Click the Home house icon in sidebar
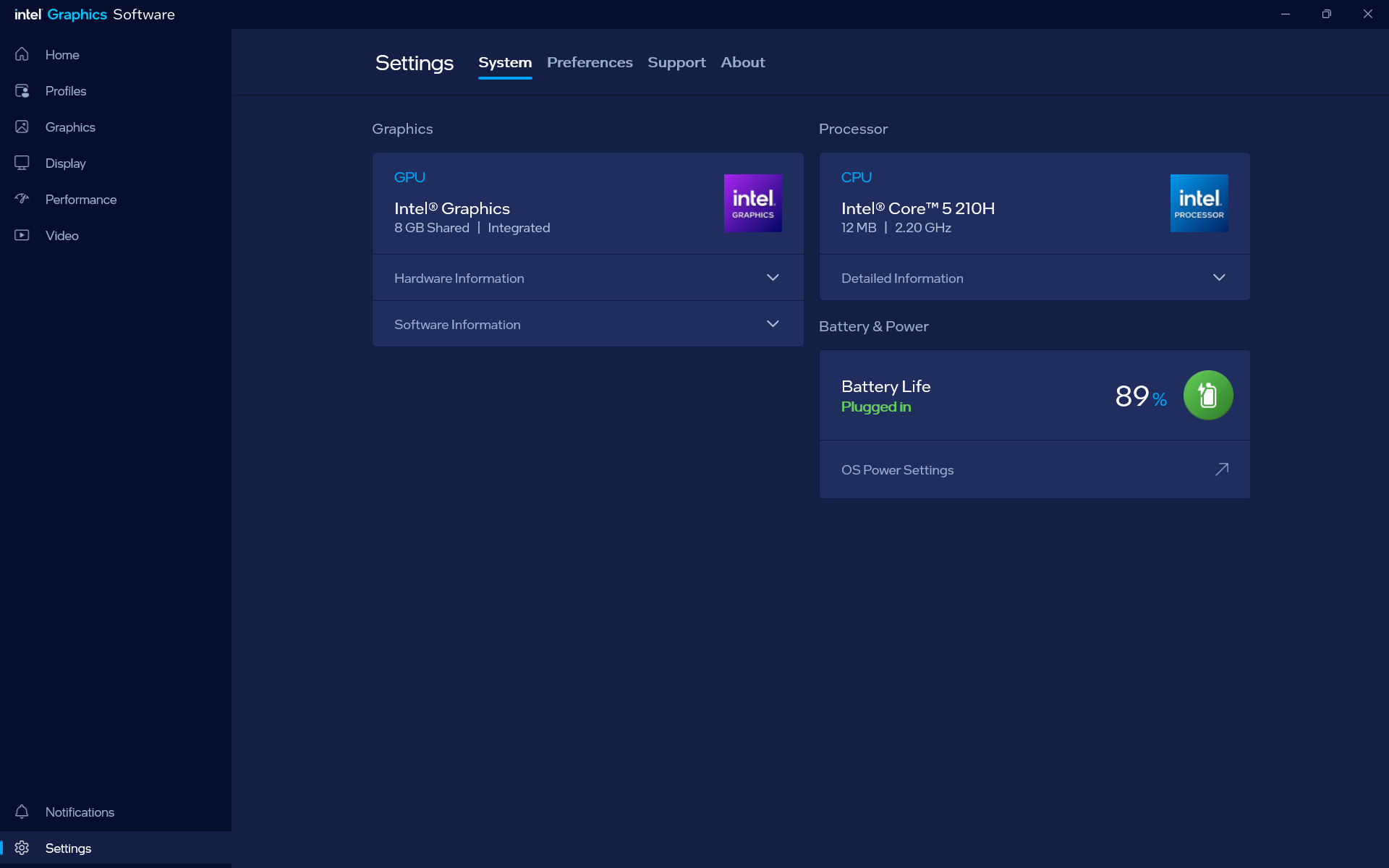The height and width of the screenshot is (868, 1389). 22,54
